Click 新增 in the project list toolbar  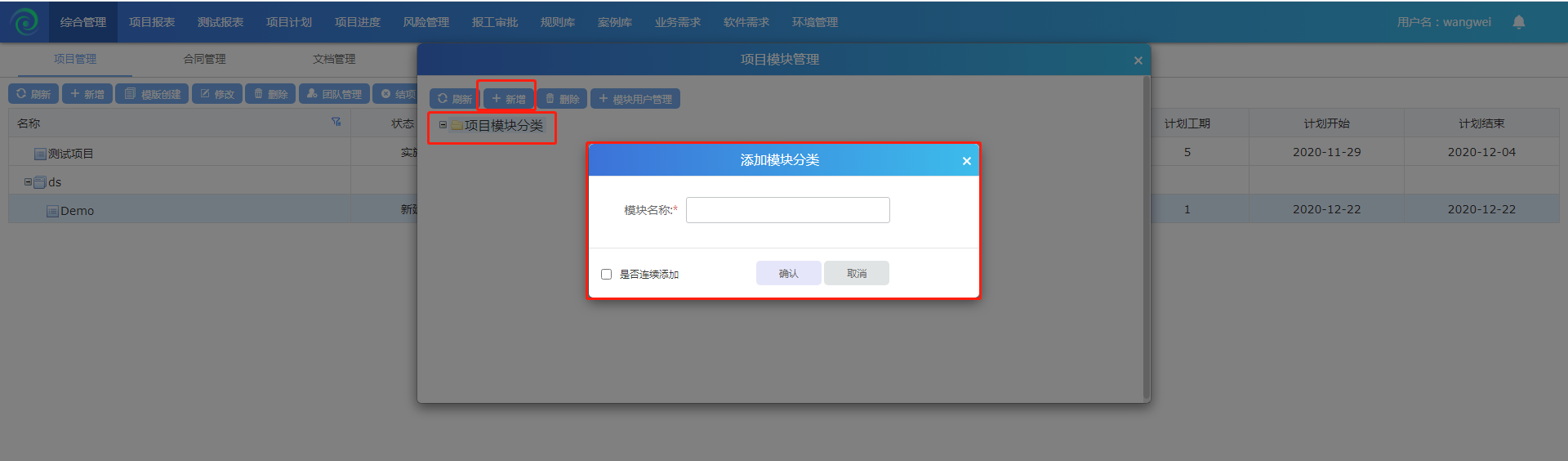[87, 94]
